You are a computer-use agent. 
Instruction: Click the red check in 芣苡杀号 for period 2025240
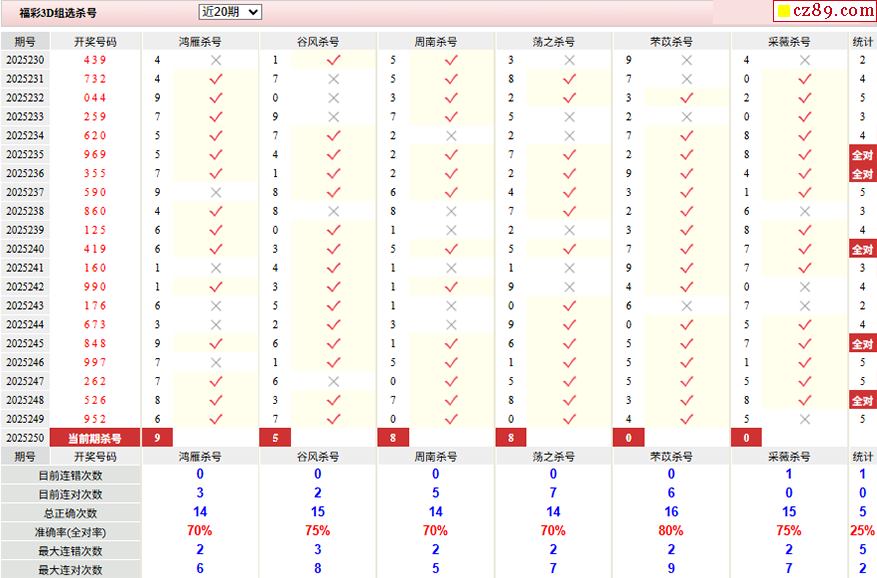(687, 249)
